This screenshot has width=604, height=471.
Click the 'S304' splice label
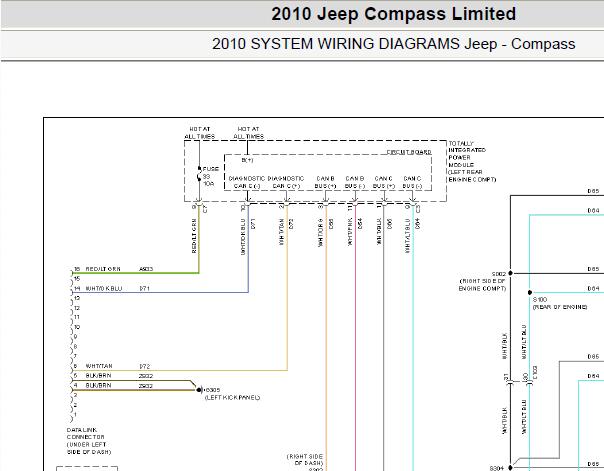(497, 468)
